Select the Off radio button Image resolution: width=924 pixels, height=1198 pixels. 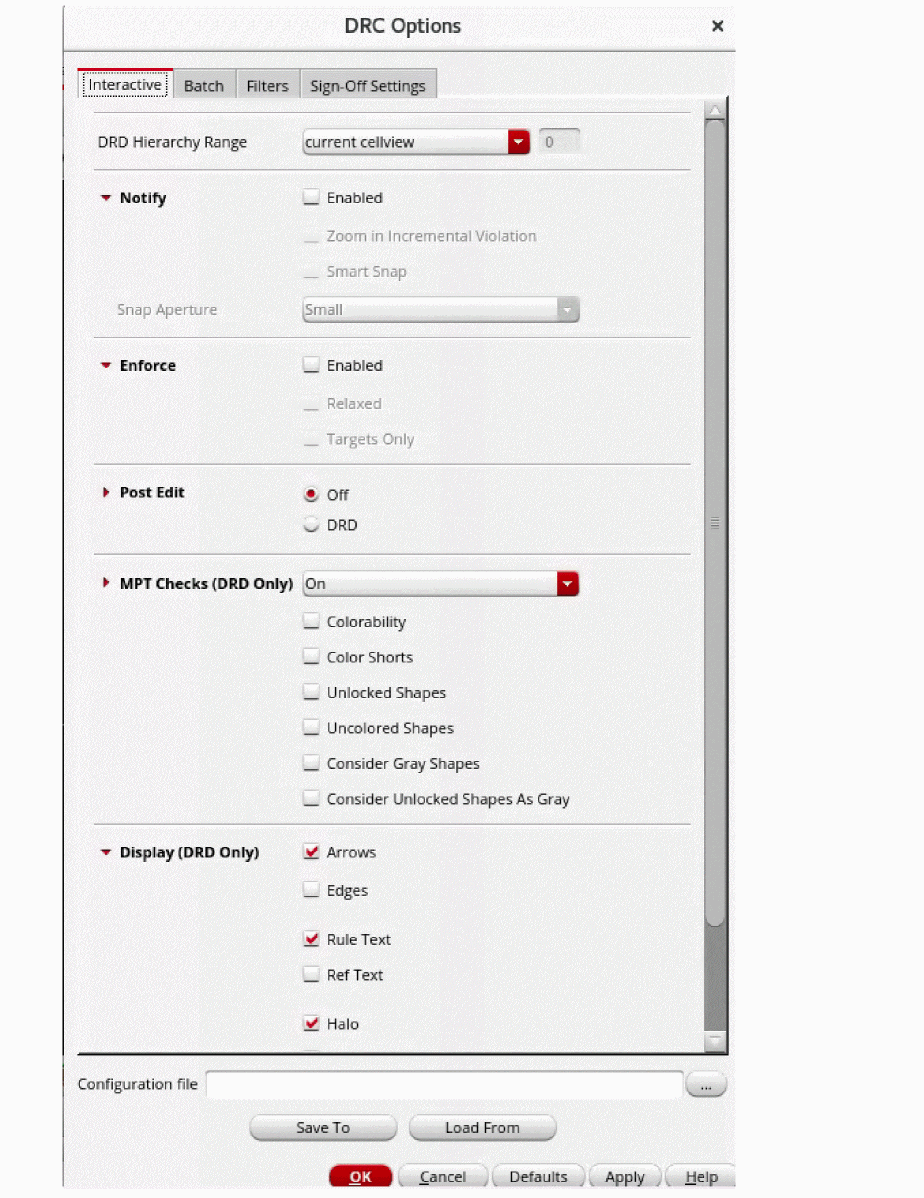[x=311, y=494]
